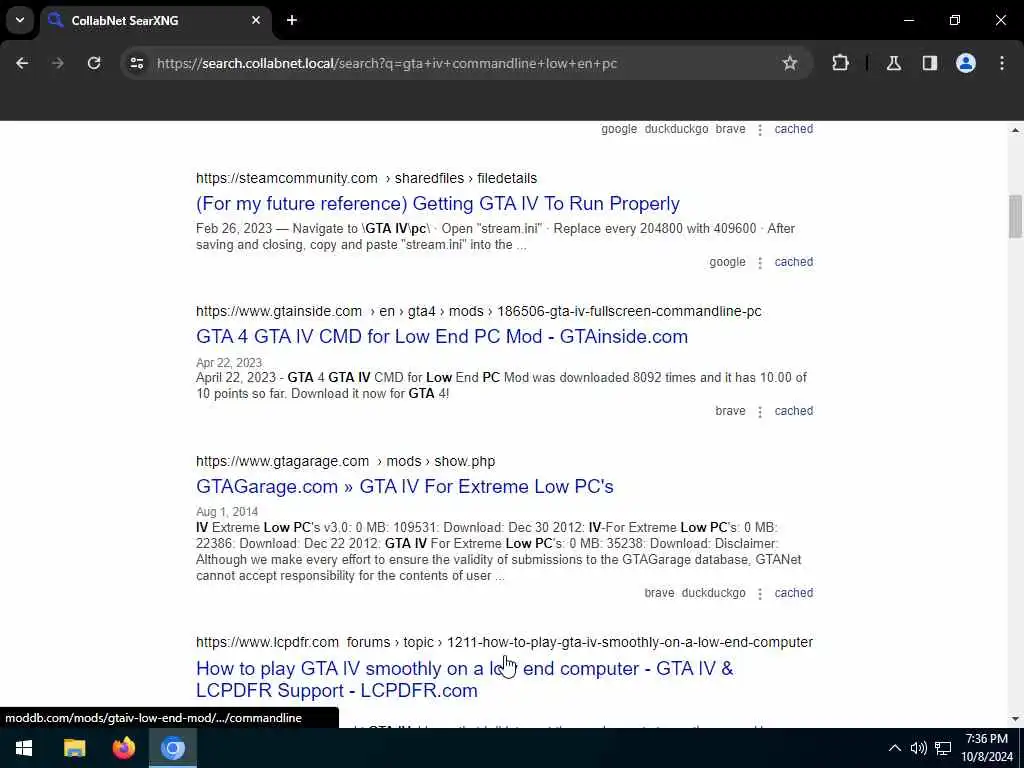The height and width of the screenshot is (768, 1024).
Task: Click the gtainside.com result URL
Action: pos(479,312)
